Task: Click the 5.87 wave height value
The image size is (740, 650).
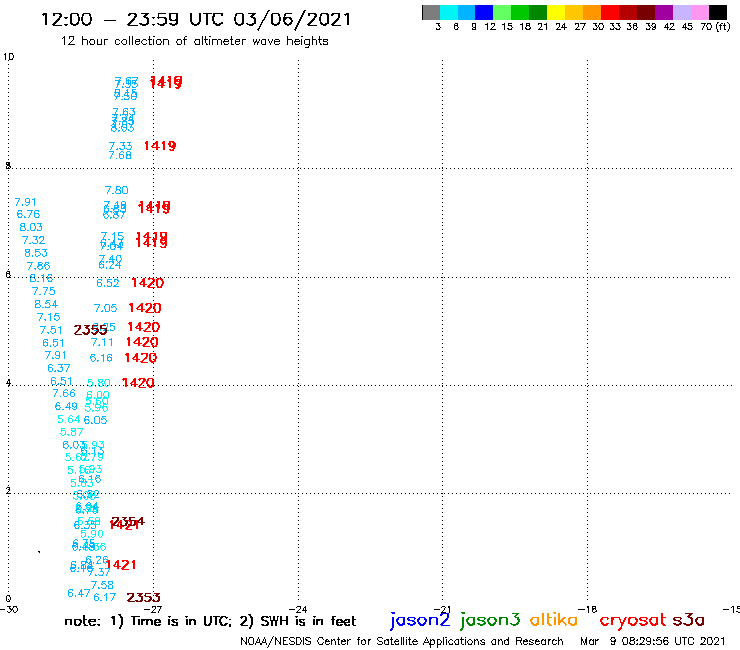Action: (72, 432)
